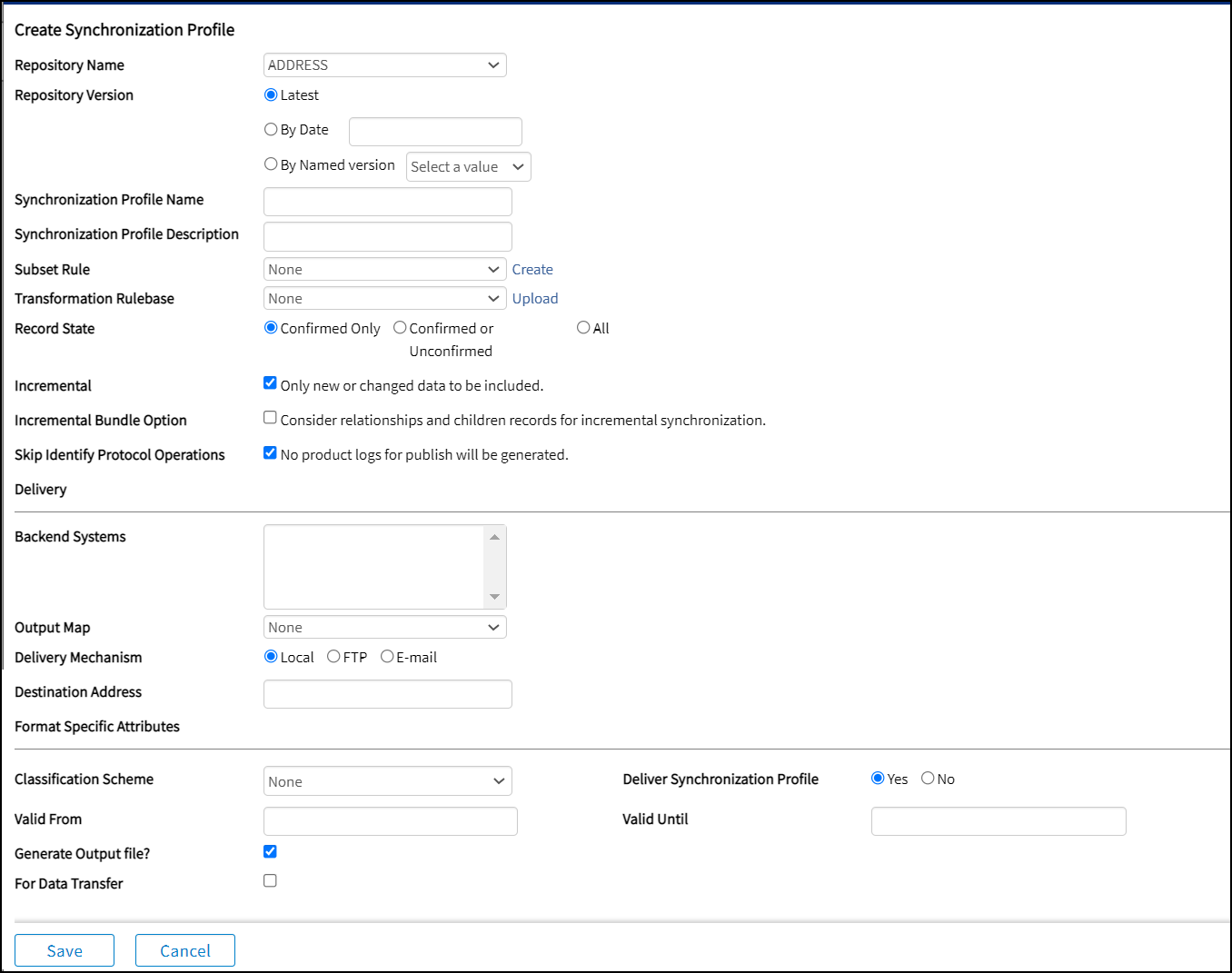Uncheck the Incremental checkbox

tap(270, 383)
